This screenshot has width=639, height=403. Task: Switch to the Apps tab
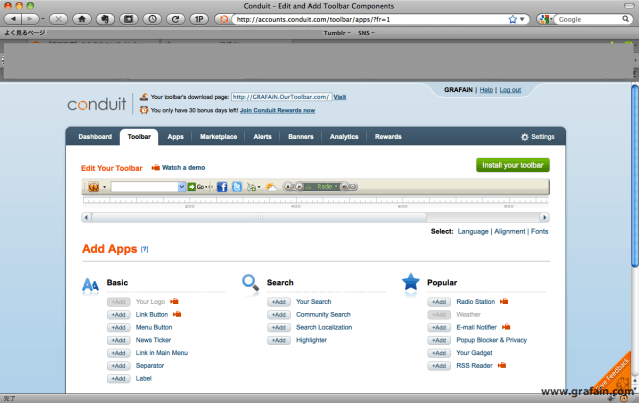(x=176, y=137)
